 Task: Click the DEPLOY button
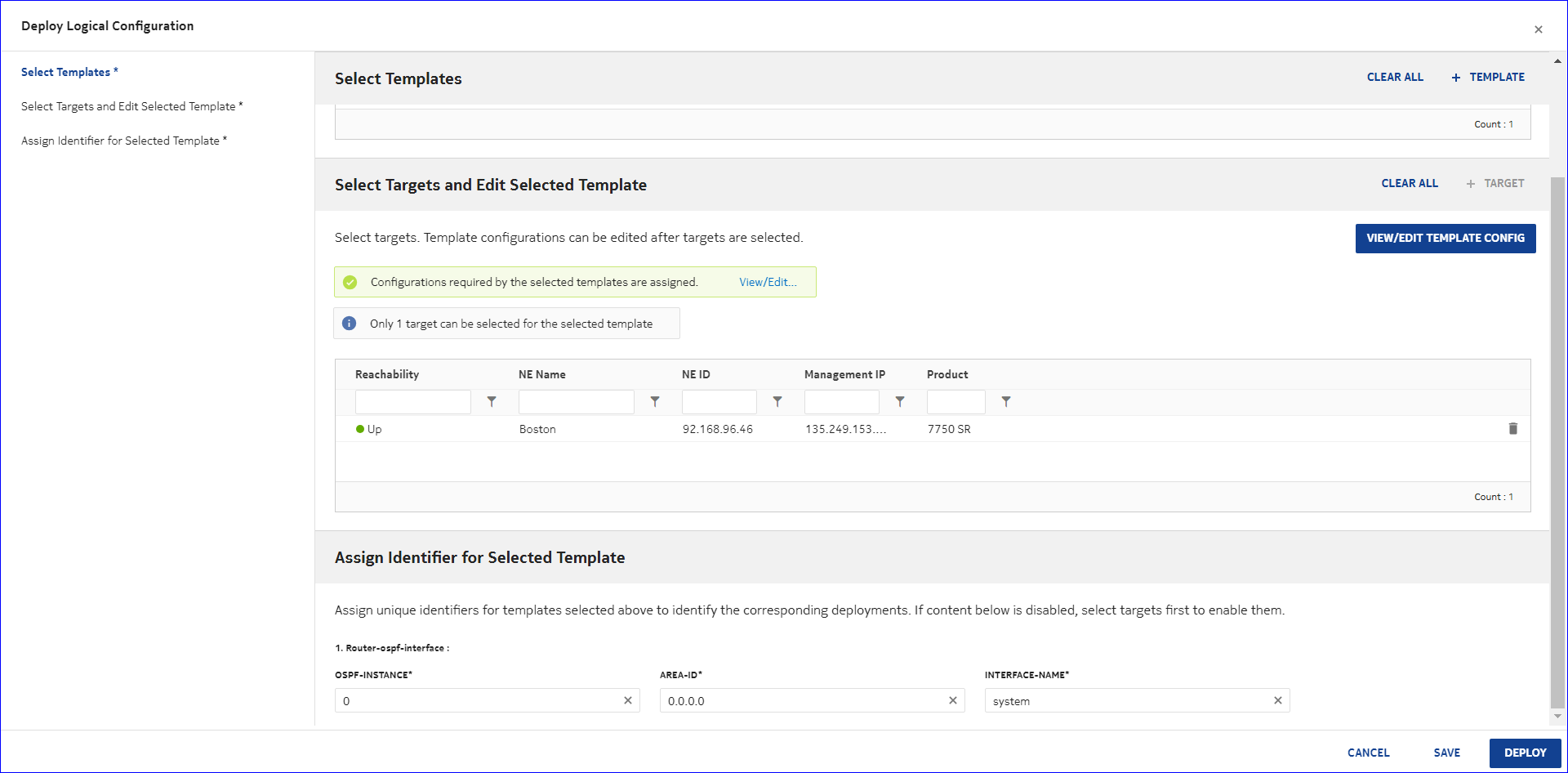coord(1525,753)
